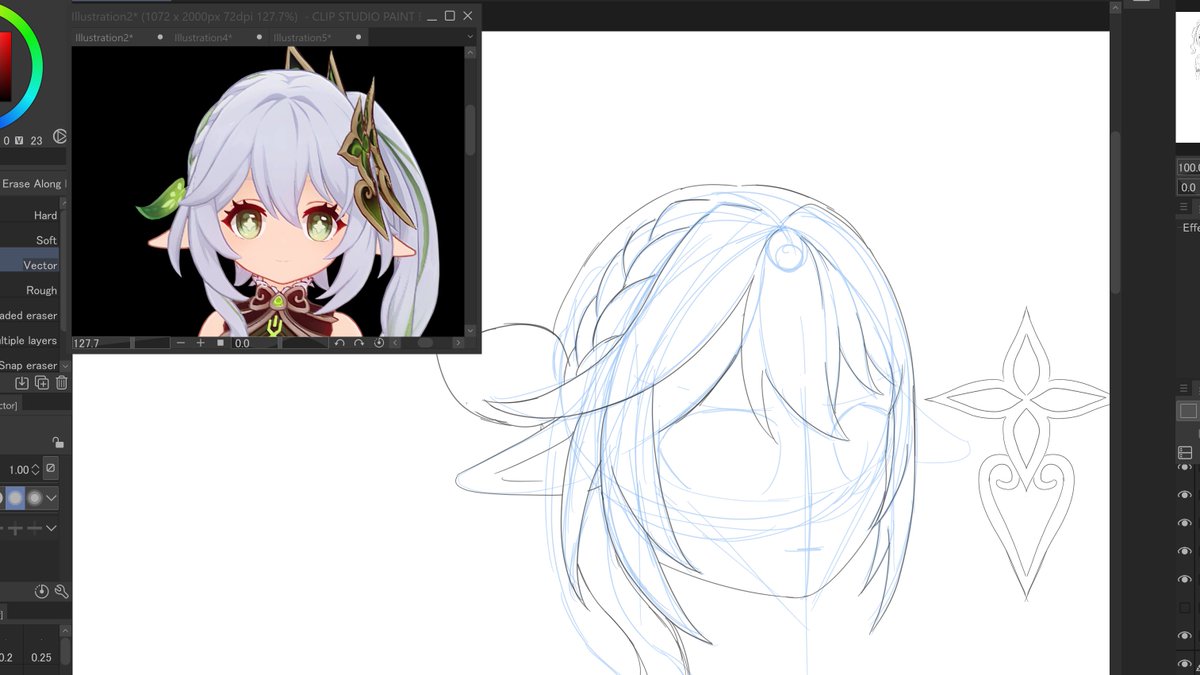The height and width of the screenshot is (675, 1200).
Task: Click the unsaved dot on the Illustration4 tab
Action: pos(259,38)
